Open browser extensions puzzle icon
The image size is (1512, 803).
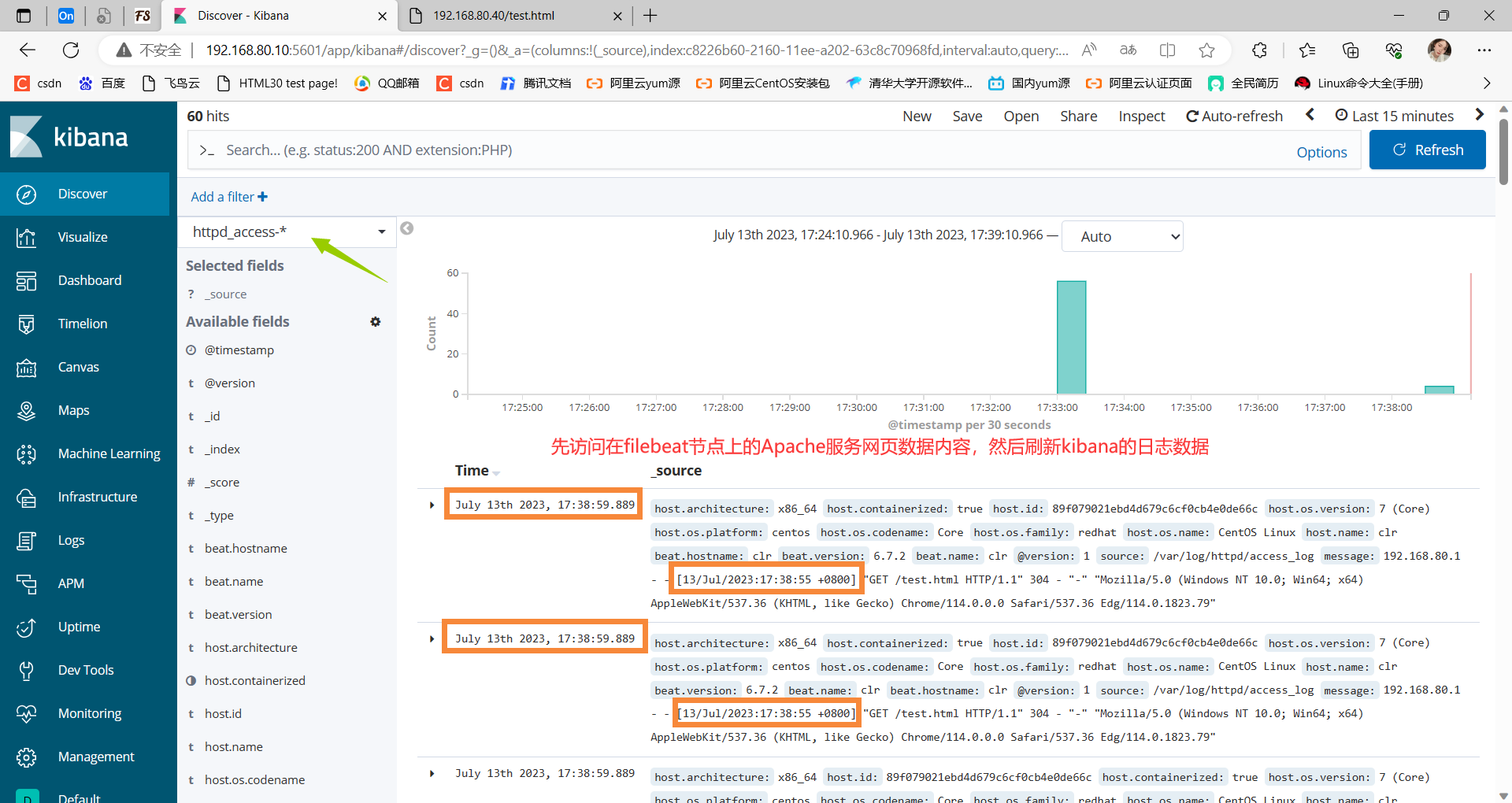[x=1260, y=50]
